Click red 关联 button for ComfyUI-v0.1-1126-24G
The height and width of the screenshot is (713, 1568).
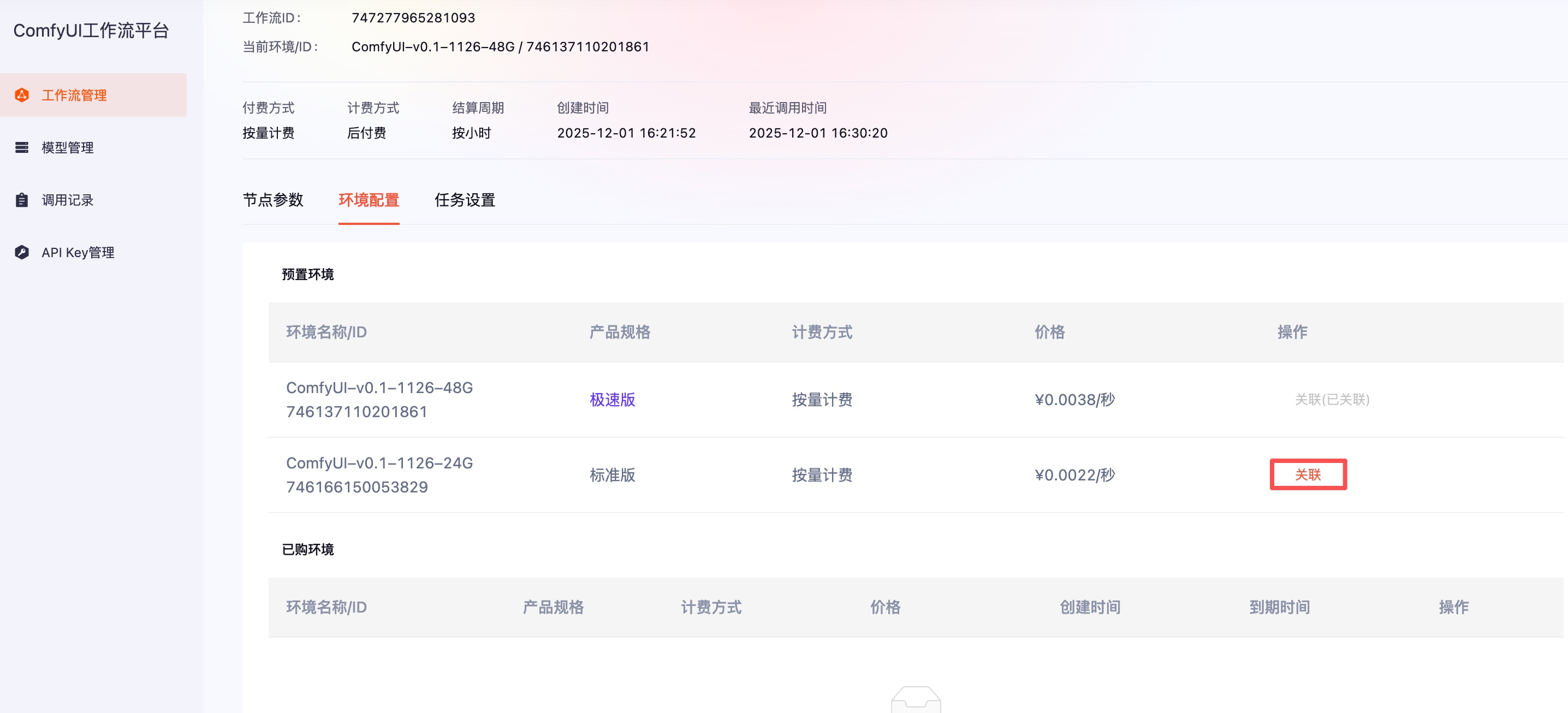pyautogui.click(x=1308, y=474)
